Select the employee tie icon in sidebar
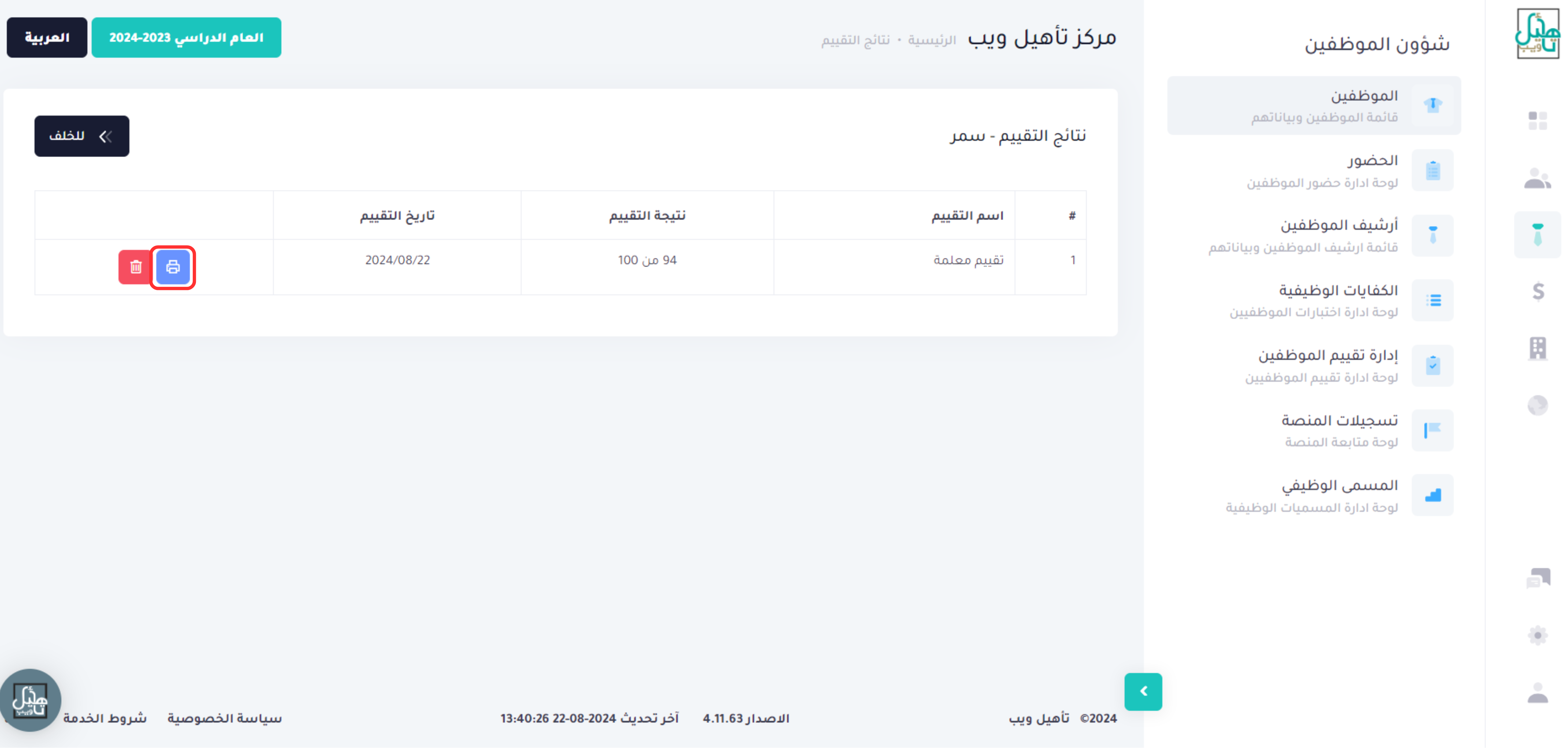 click(x=1537, y=235)
